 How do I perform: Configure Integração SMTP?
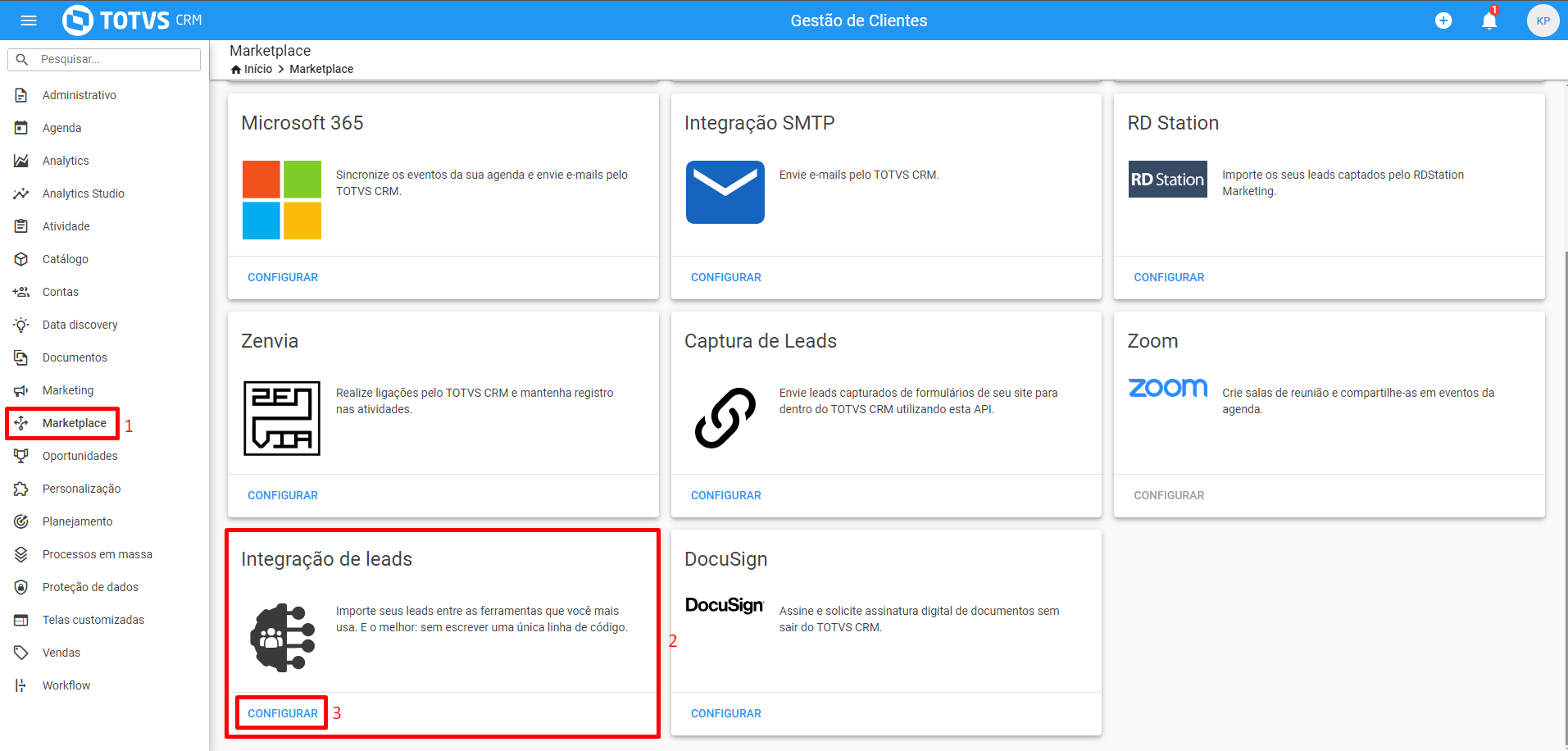726,277
